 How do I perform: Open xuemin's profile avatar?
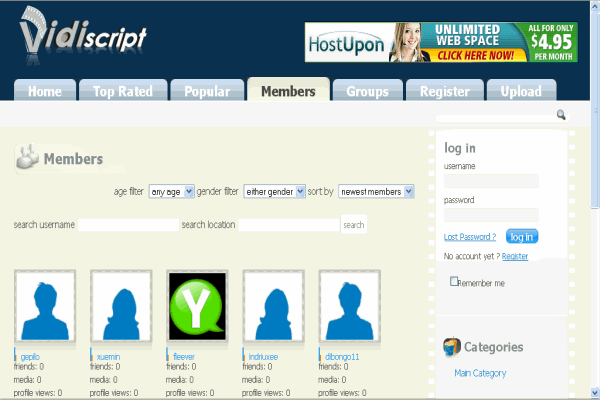click(121, 307)
